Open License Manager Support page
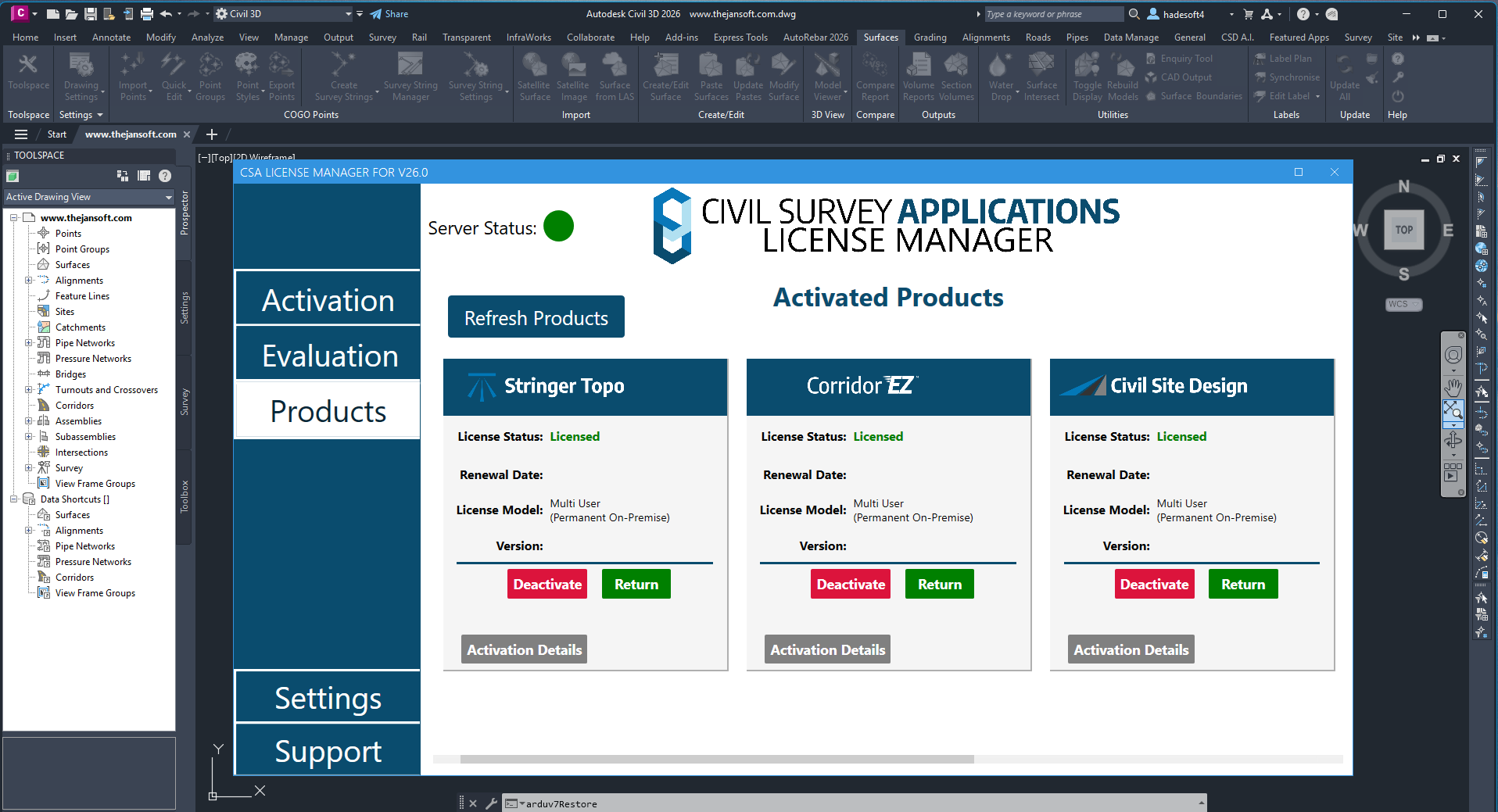Image resolution: width=1498 pixels, height=812 pixels. pyautogui.click(x=328, y=750)
